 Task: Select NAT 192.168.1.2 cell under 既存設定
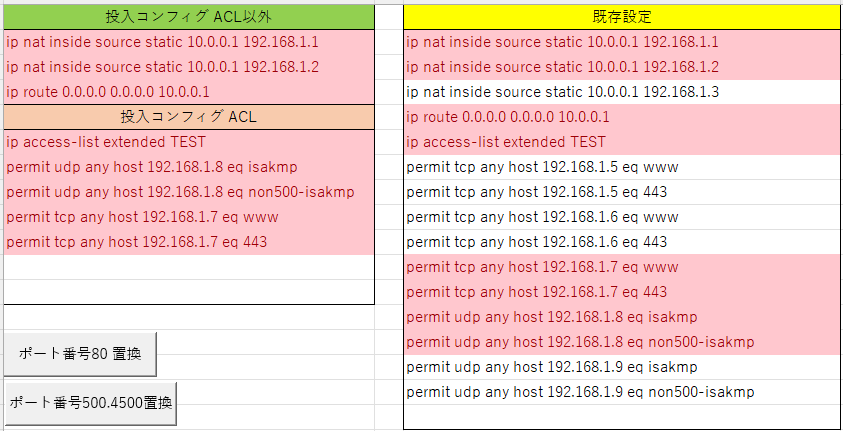(x=623, y=67)
